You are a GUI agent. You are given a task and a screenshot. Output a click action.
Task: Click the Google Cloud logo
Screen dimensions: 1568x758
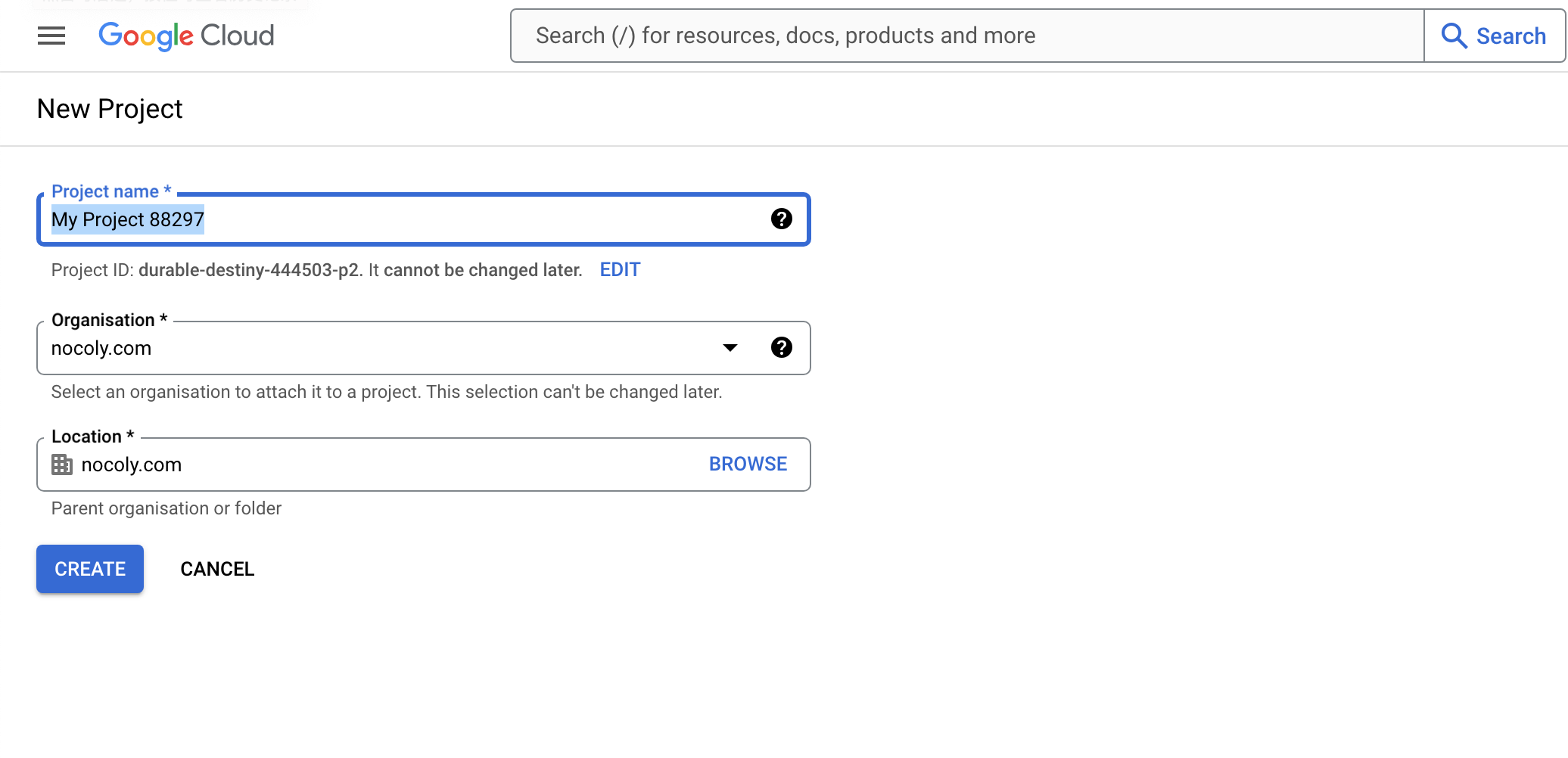(x=186, y=36)
